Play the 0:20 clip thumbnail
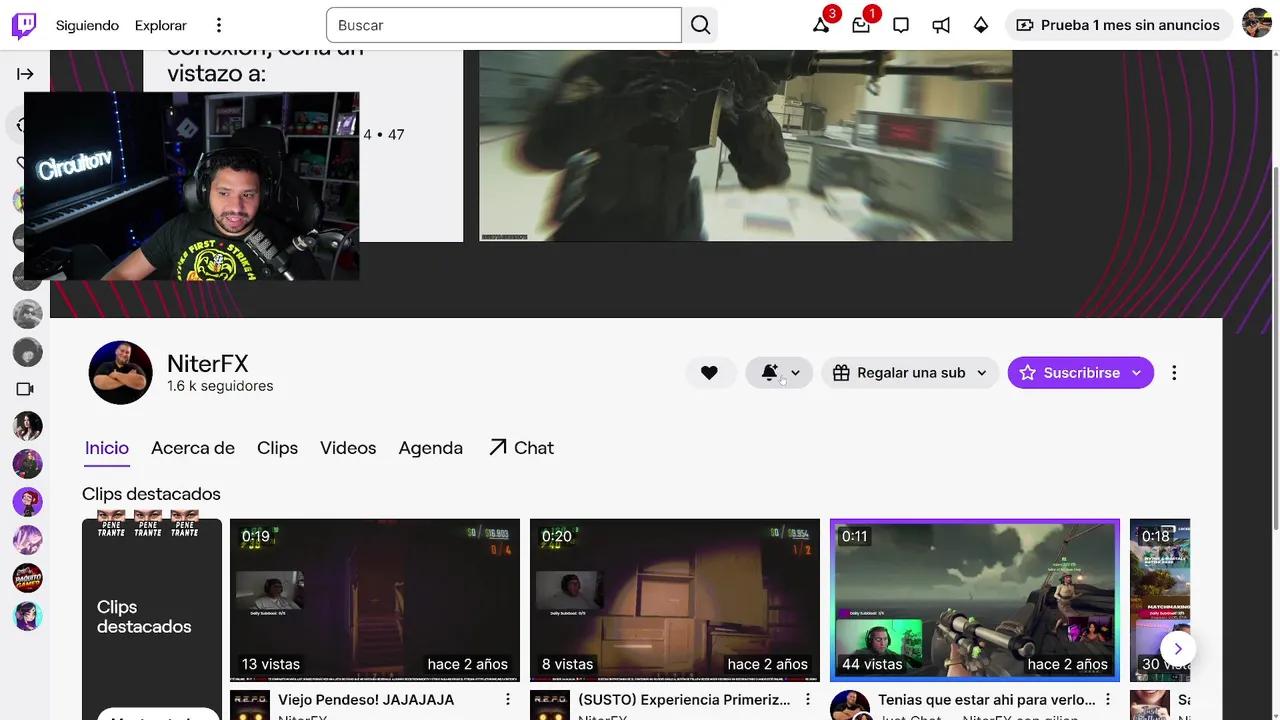 675,600
